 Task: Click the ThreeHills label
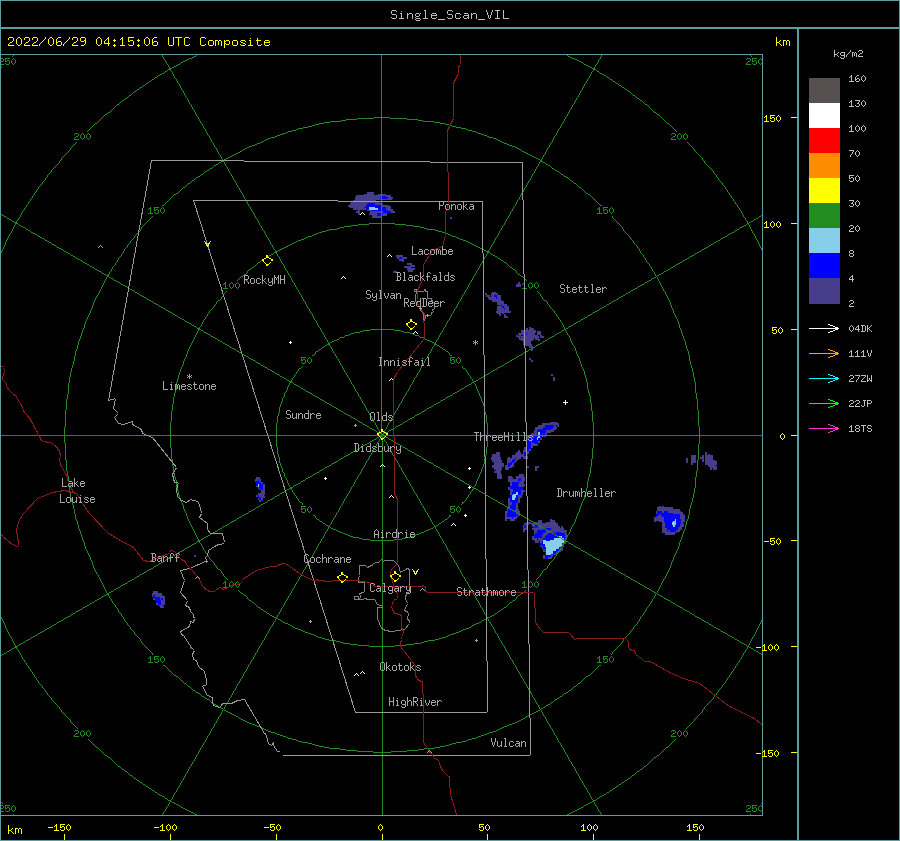[503, 437]
